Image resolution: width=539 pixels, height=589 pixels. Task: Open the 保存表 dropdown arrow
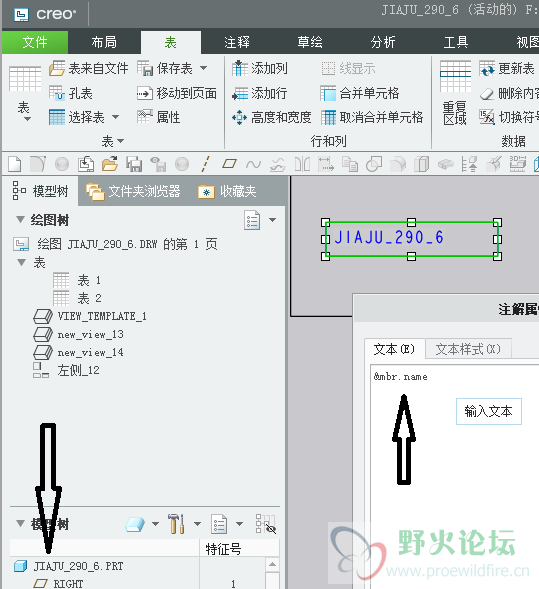(x=203, y=68)
